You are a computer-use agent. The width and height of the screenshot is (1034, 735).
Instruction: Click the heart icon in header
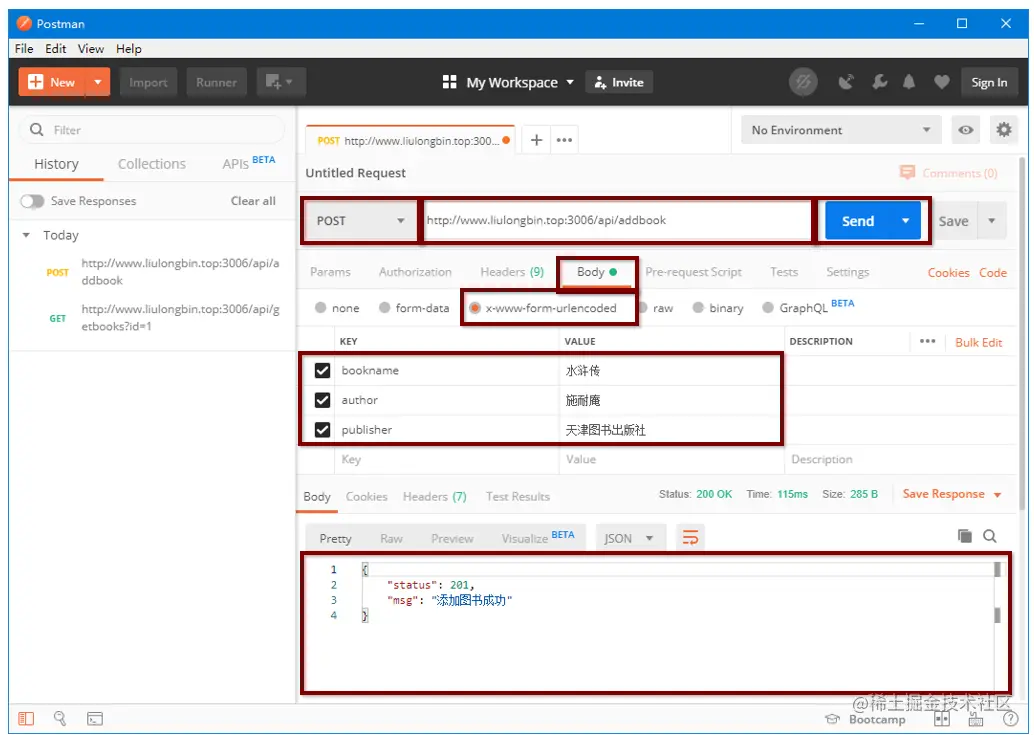click(x=942, y=82)
